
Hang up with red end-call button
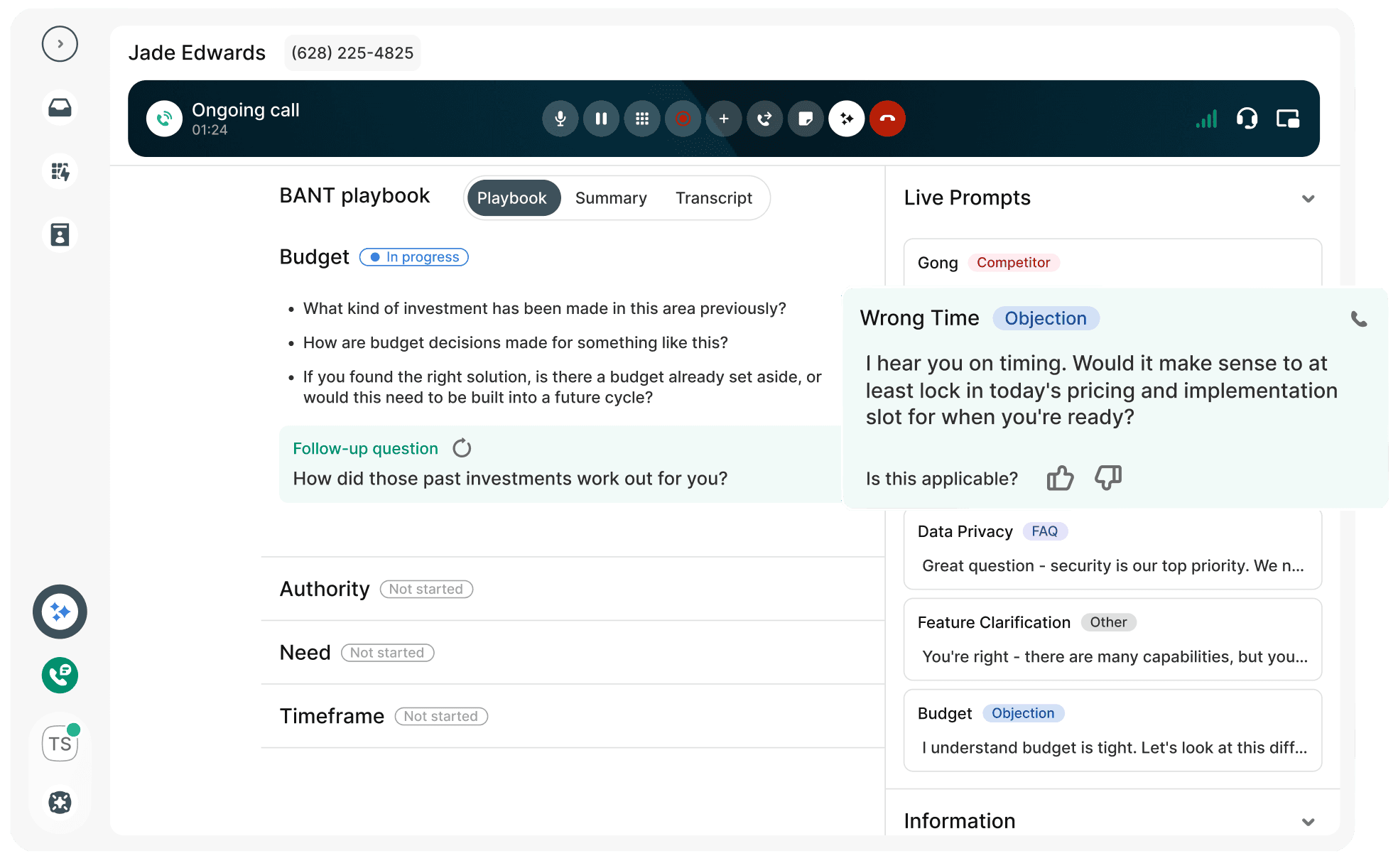point(887,119)
